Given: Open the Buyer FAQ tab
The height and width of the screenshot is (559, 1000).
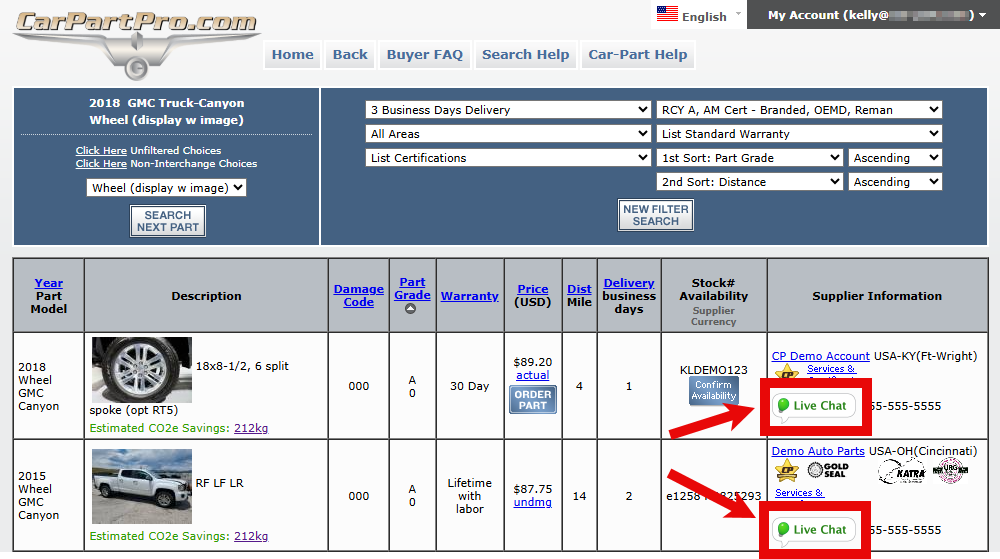Looking at the screenshot, I should pyautogui.click(x=425, y=55).
